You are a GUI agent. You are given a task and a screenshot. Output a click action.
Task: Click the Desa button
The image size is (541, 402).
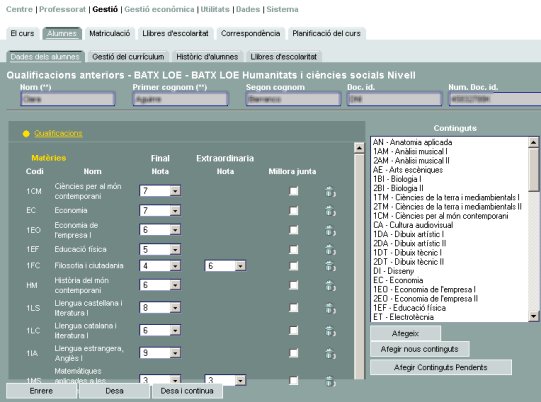point(115,391)
